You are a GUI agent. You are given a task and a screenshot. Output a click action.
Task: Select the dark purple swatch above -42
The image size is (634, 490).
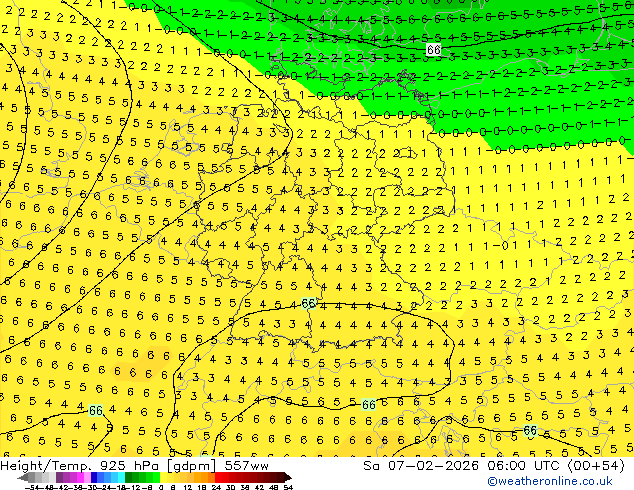(59, 478)
